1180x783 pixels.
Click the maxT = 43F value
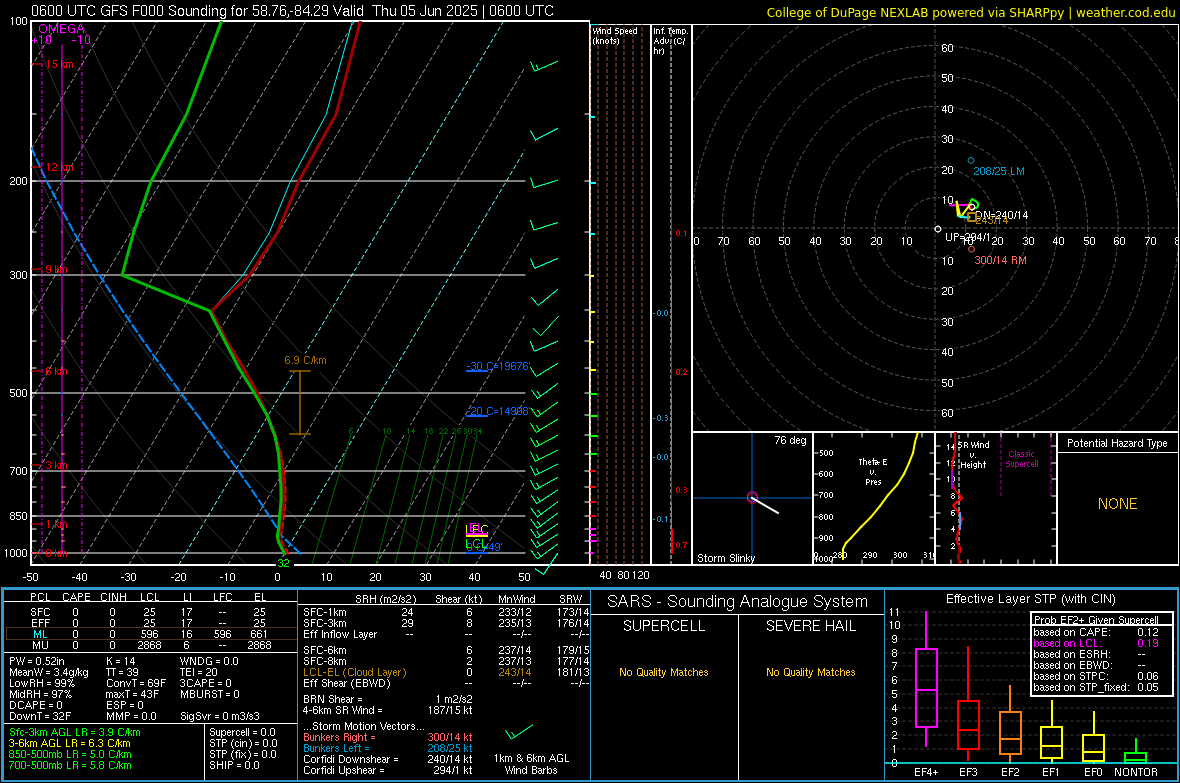tap(133, 694)
